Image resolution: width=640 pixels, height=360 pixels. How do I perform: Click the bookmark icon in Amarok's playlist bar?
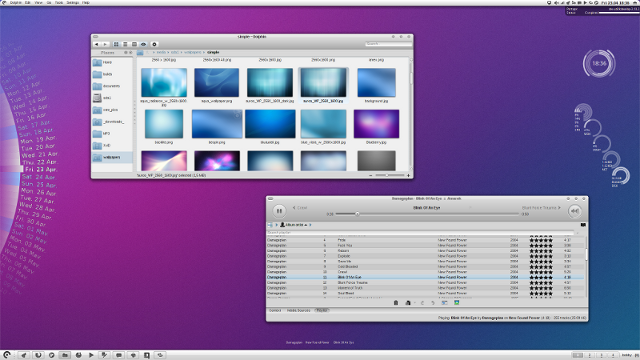583,225
